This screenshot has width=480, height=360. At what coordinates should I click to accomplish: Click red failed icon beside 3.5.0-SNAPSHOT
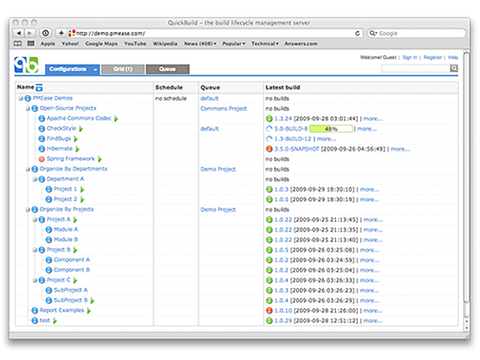(x=269, y=149)
